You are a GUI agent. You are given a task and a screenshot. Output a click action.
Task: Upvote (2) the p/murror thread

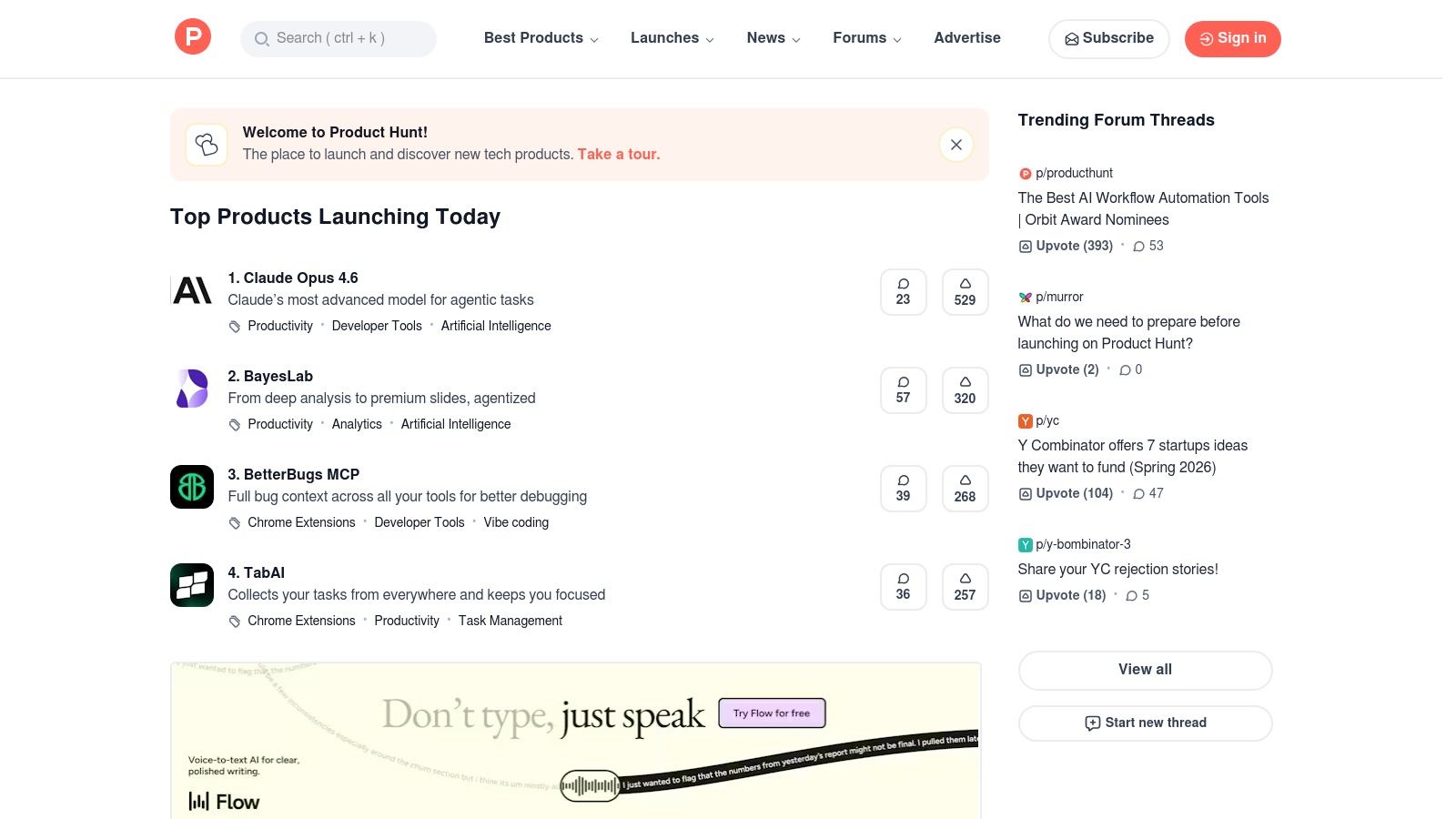1058,369
